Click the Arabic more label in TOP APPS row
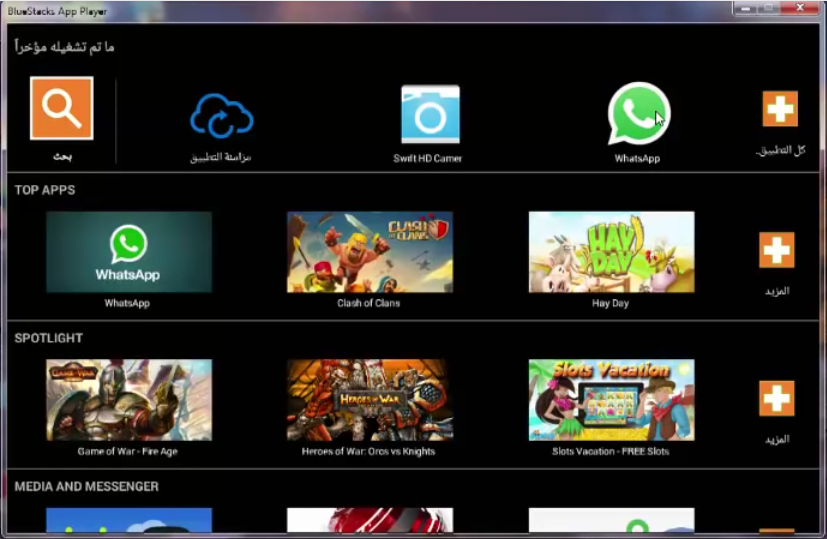Viewport: 827px width, 539px height. point(777,291)
